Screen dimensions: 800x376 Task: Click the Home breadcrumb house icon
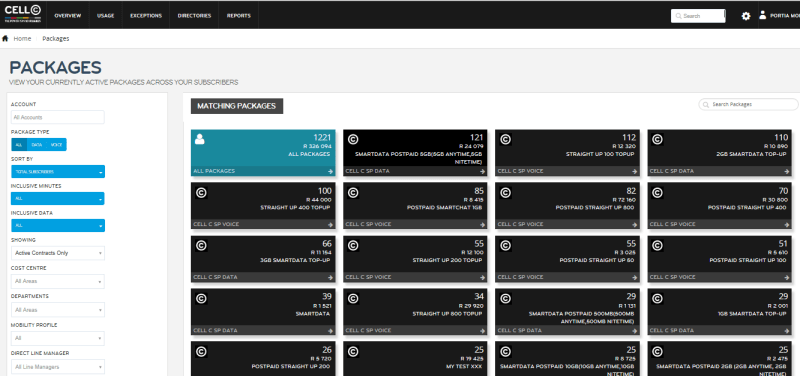[5, 38]
